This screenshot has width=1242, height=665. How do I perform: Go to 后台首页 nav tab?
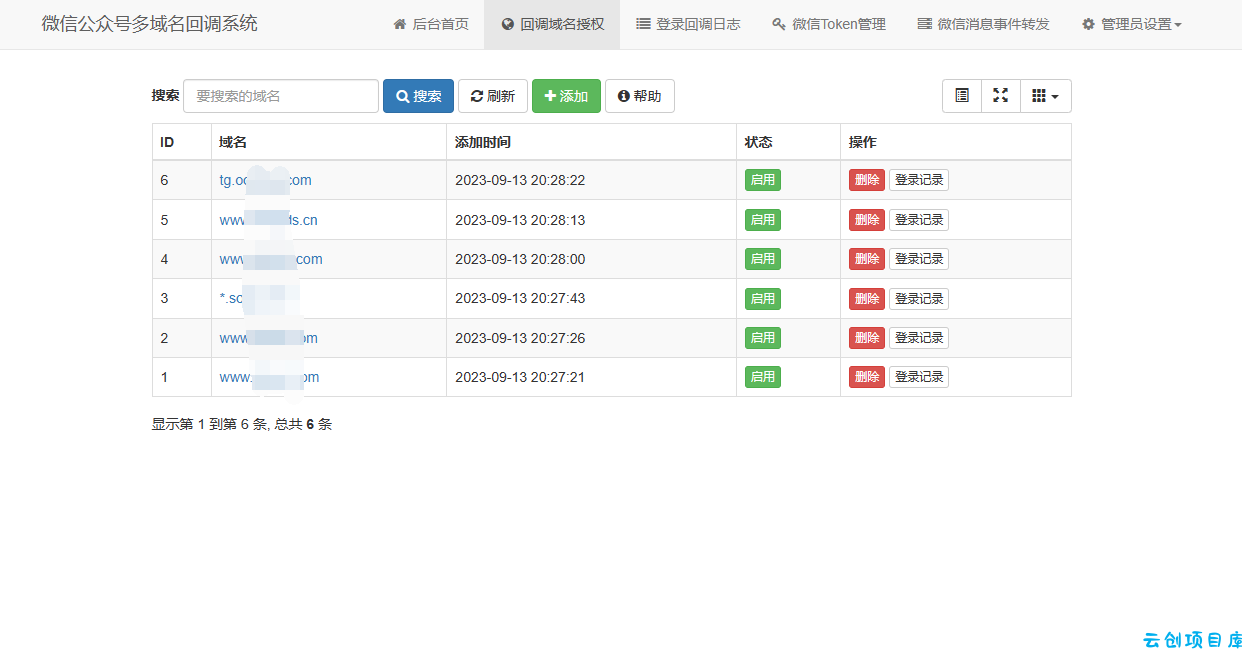pos(431,24)
